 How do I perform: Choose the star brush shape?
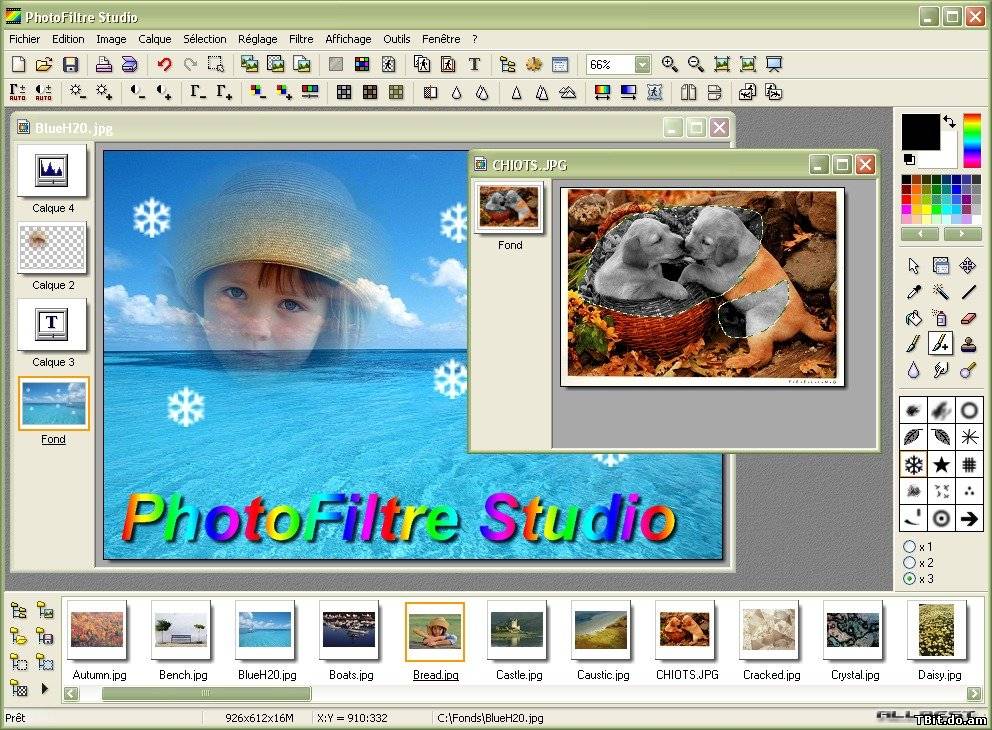point(941,465)
